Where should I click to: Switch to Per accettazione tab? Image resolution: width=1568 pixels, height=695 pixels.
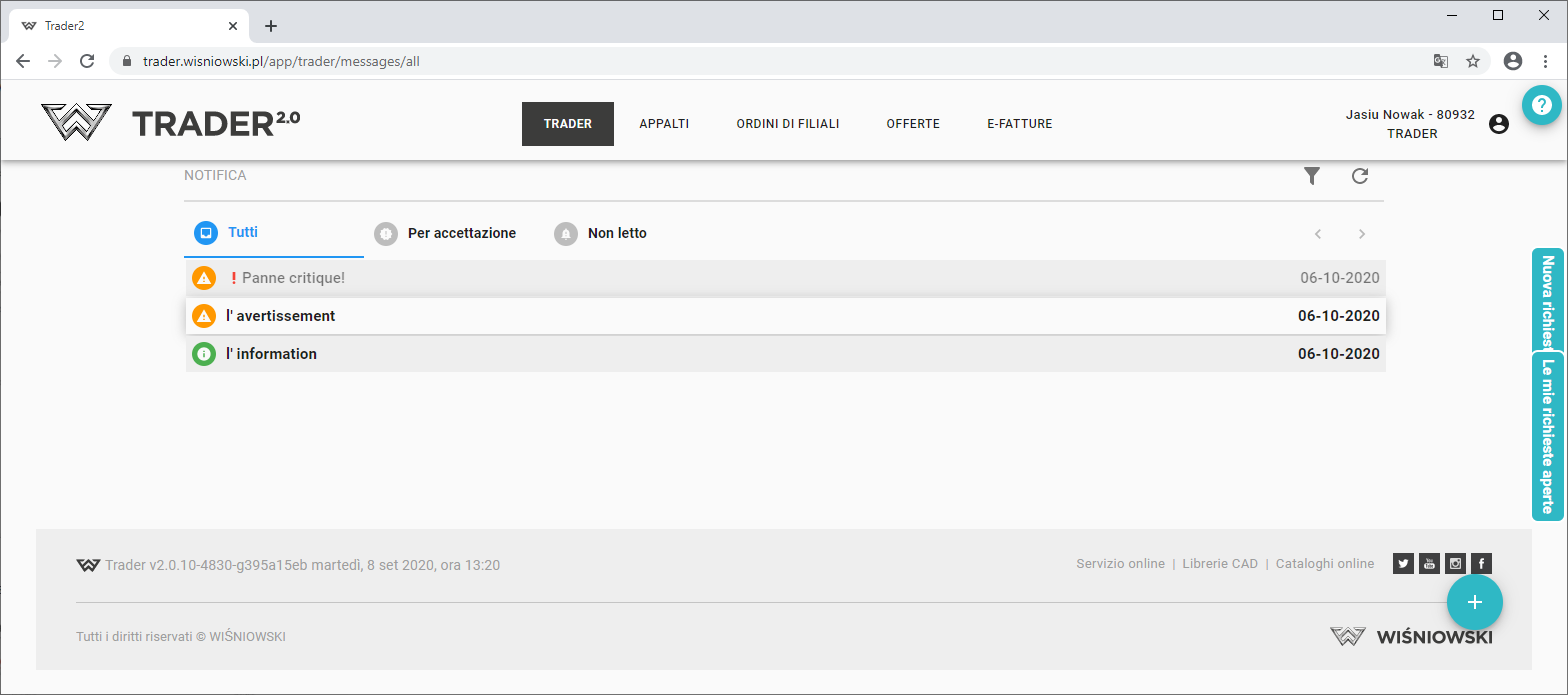click(461, 233)
